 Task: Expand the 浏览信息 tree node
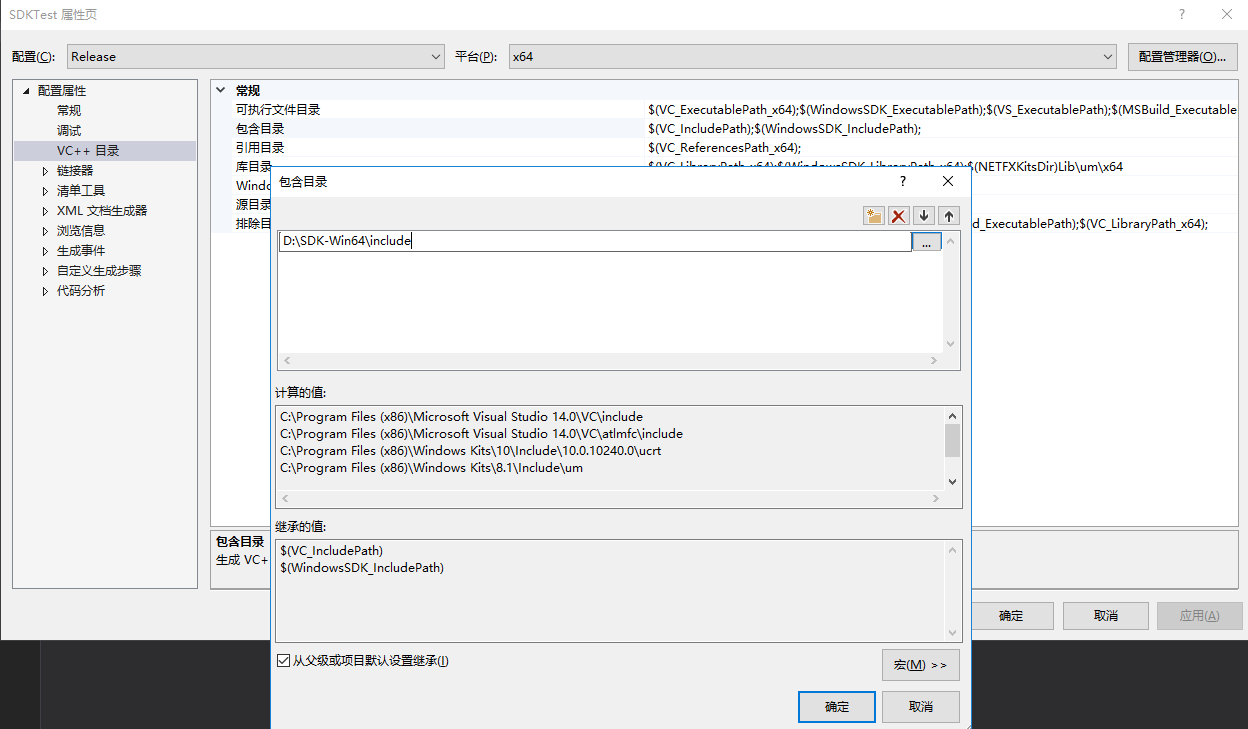[45, 231]
